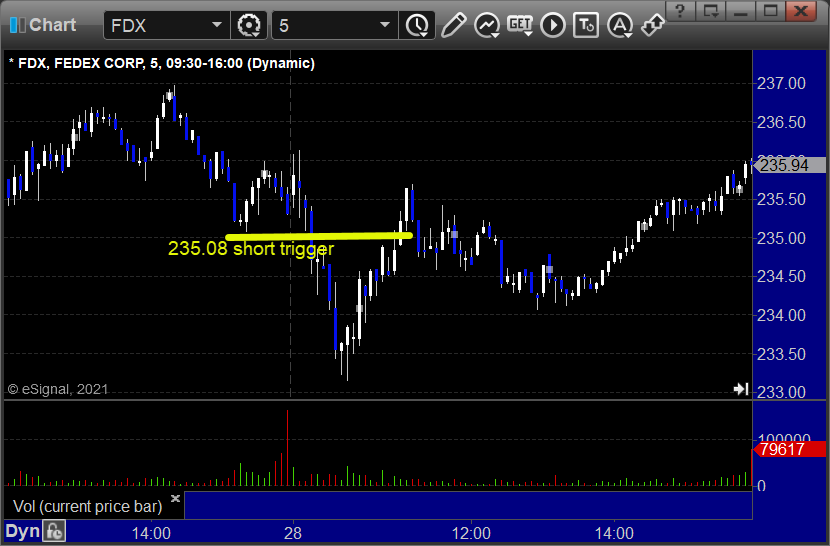The image size is (830, 546).
Task: Open the alerts 'A' circle icon
Action: point(619,25)
